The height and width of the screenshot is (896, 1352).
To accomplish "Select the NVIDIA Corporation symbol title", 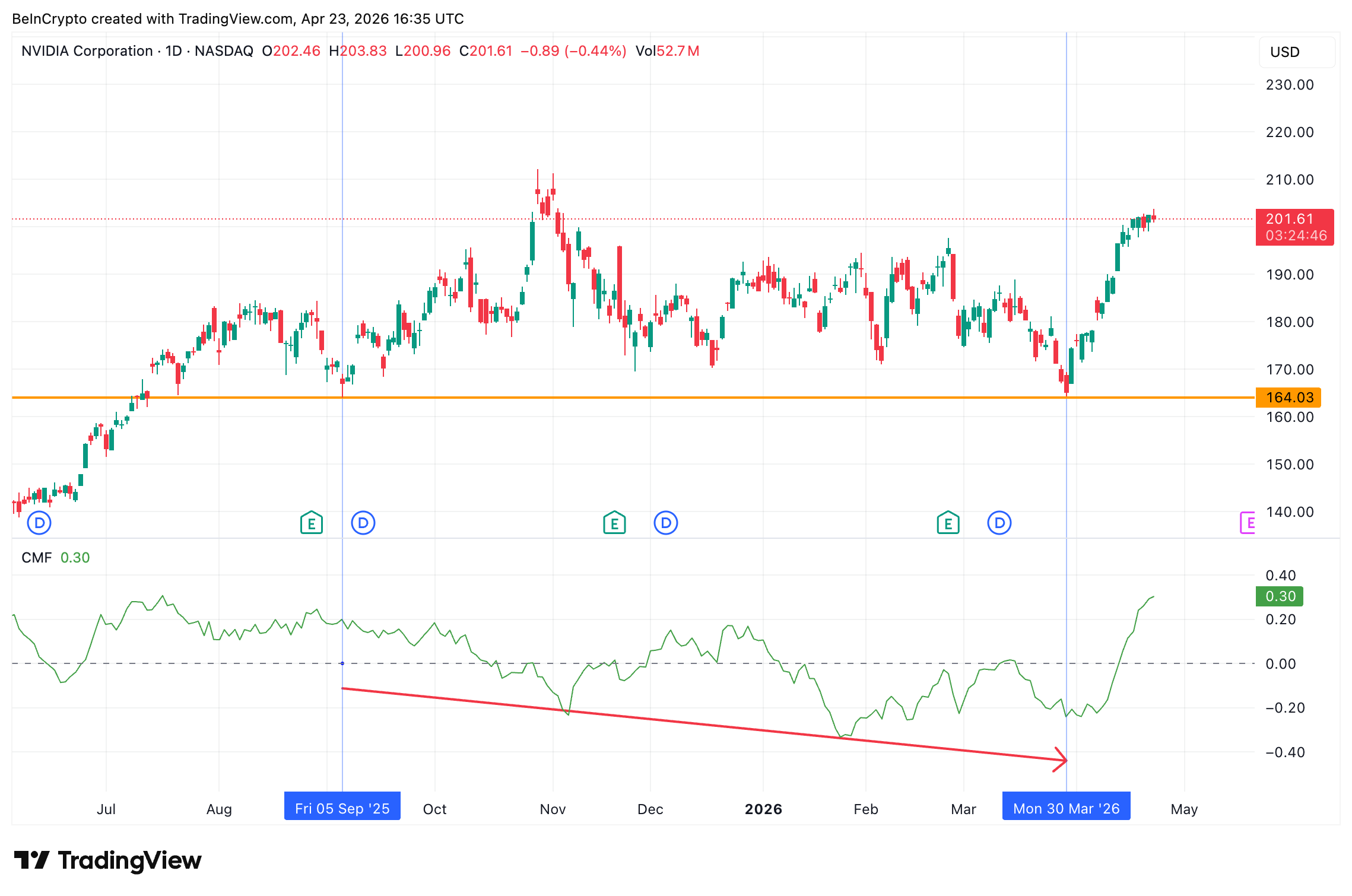I will coord(86,51).
